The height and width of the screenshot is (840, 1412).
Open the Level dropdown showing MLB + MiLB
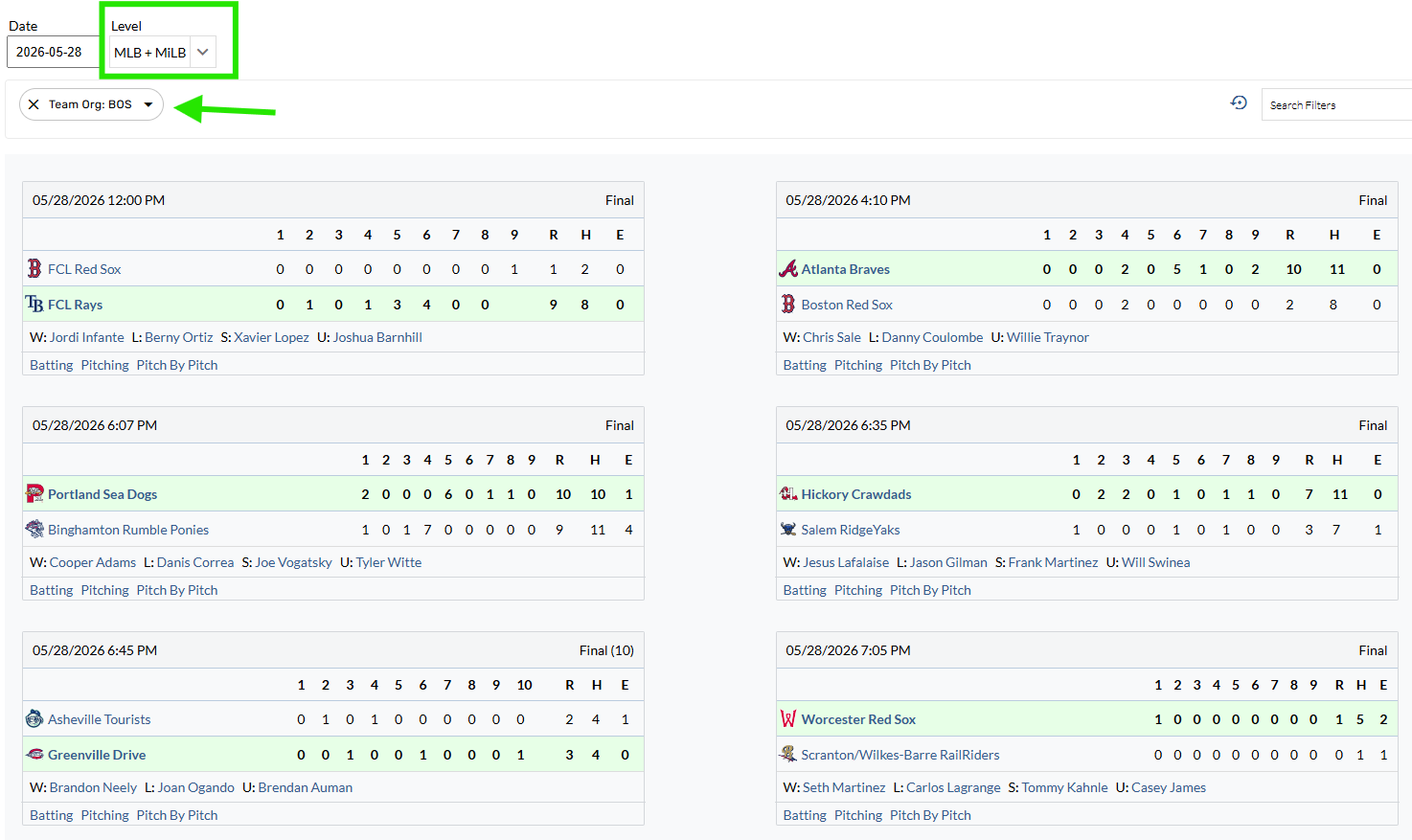pos(163,52)
